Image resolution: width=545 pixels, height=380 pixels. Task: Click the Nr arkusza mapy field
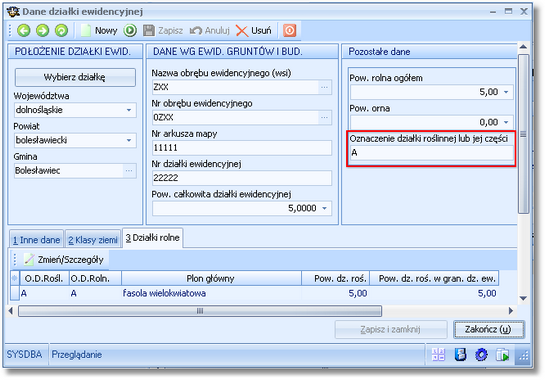pyautogui.click(x=242, y=148)
